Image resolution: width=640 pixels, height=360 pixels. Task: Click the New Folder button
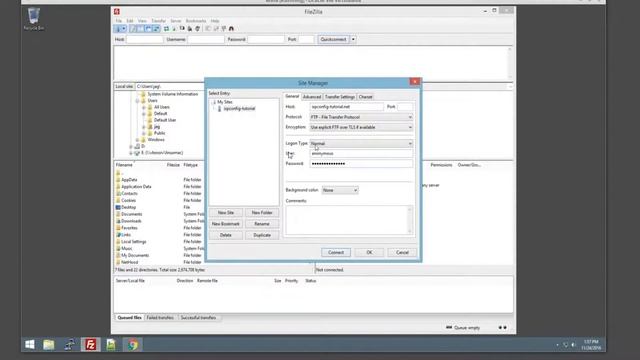tap(262, 213)
